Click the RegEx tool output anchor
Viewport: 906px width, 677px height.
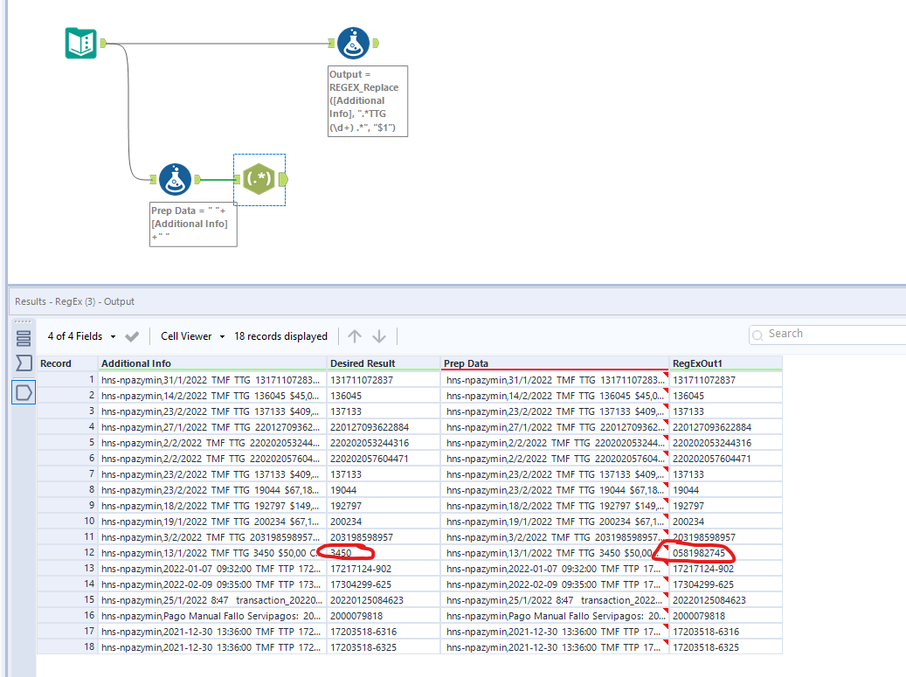(x=283, y=180)
